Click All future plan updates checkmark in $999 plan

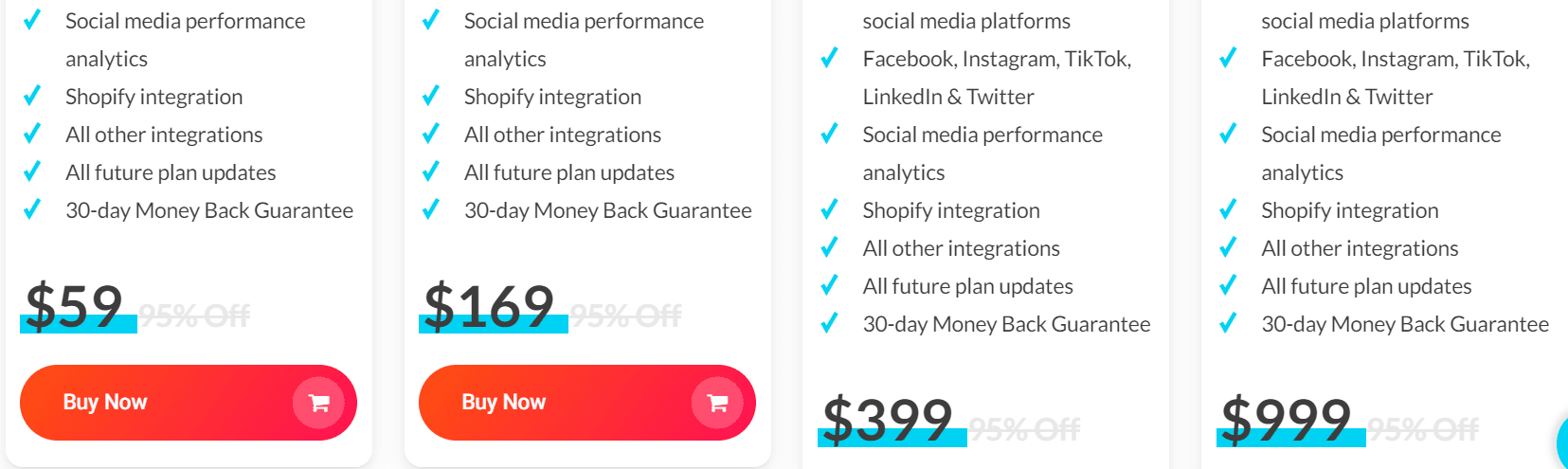click(1228, 286)
